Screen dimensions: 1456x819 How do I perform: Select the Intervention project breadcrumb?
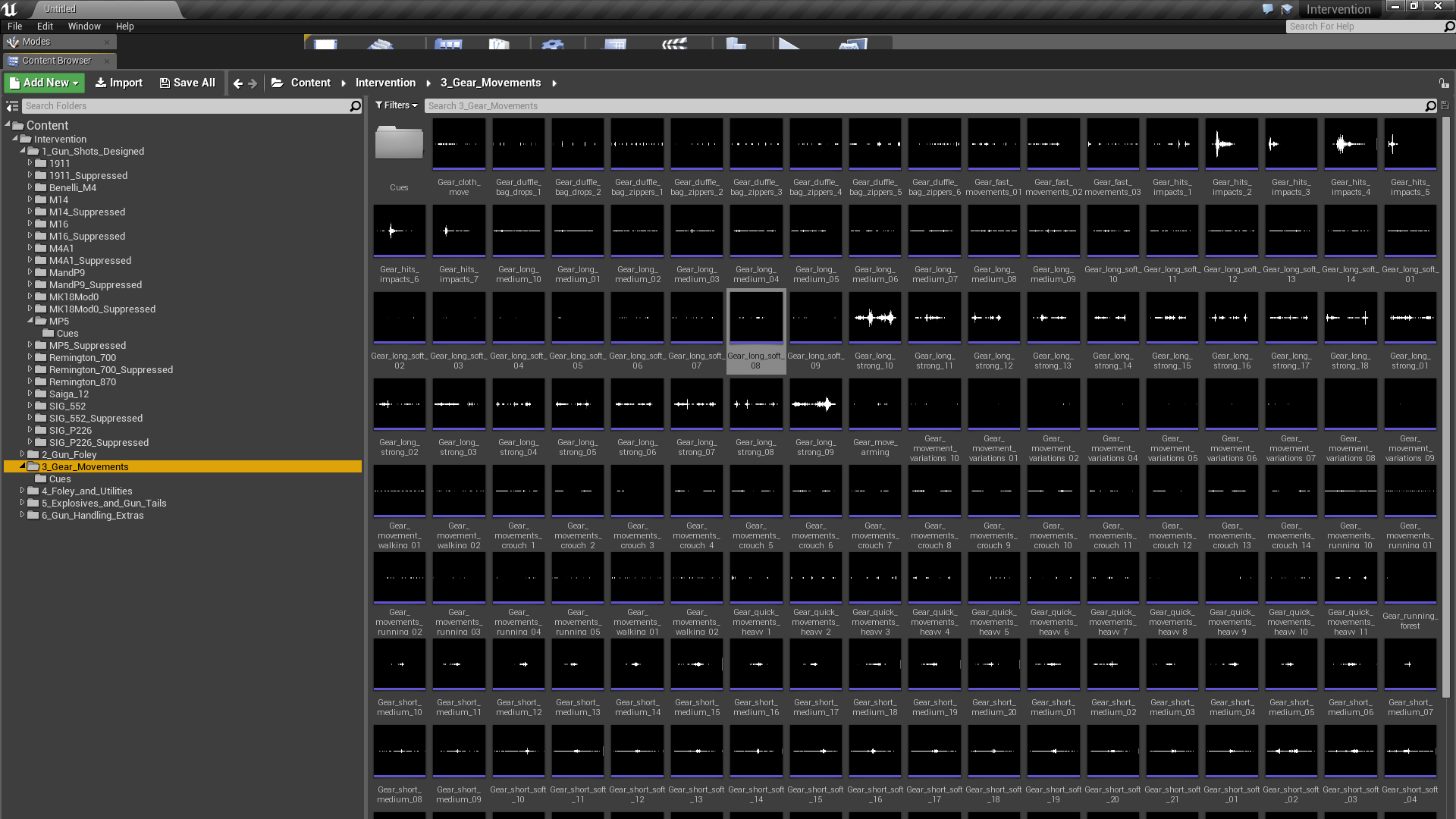coord(385,82)
